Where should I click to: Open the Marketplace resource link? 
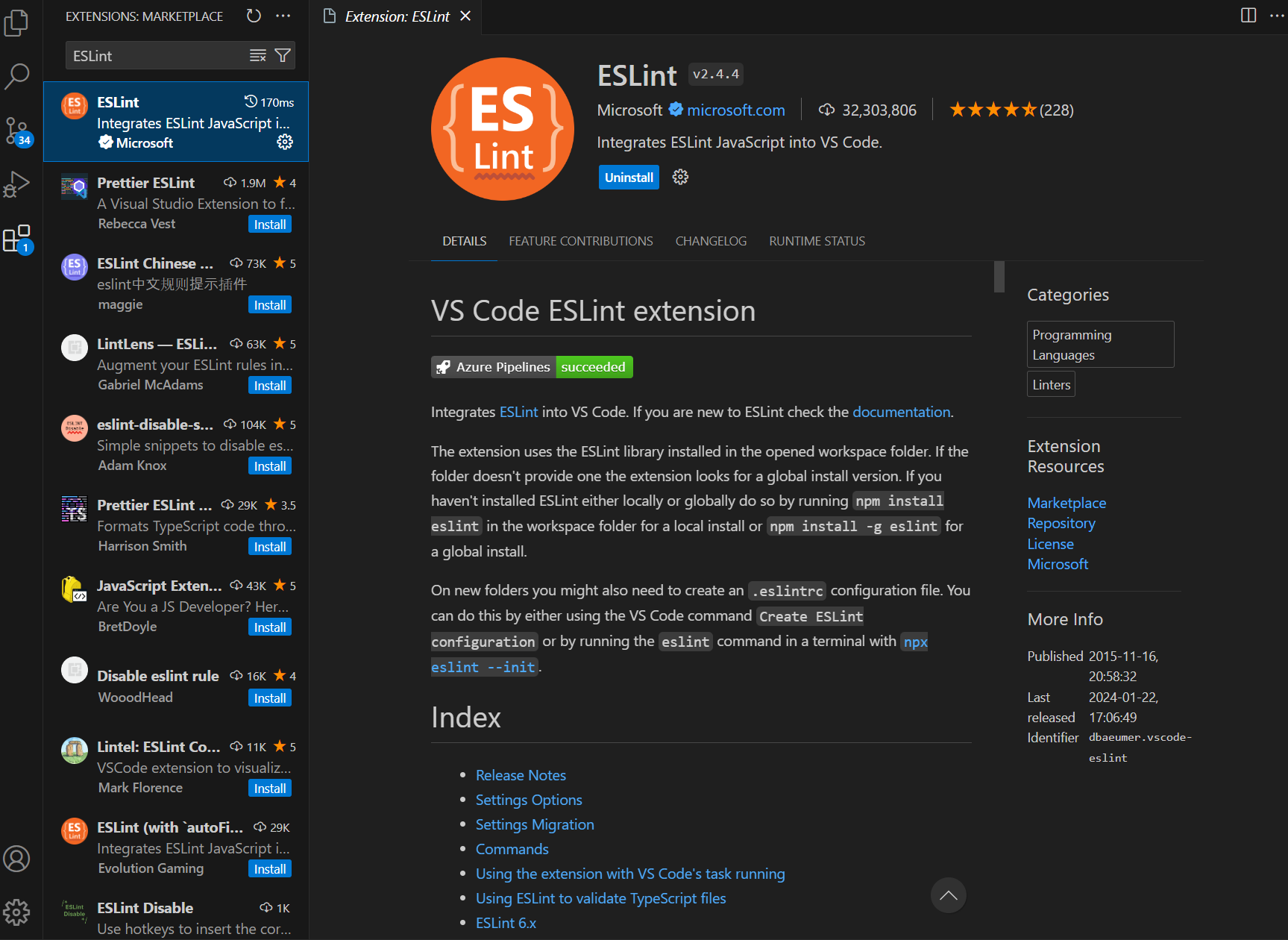pyautogui.click(x=1066, y=503)
